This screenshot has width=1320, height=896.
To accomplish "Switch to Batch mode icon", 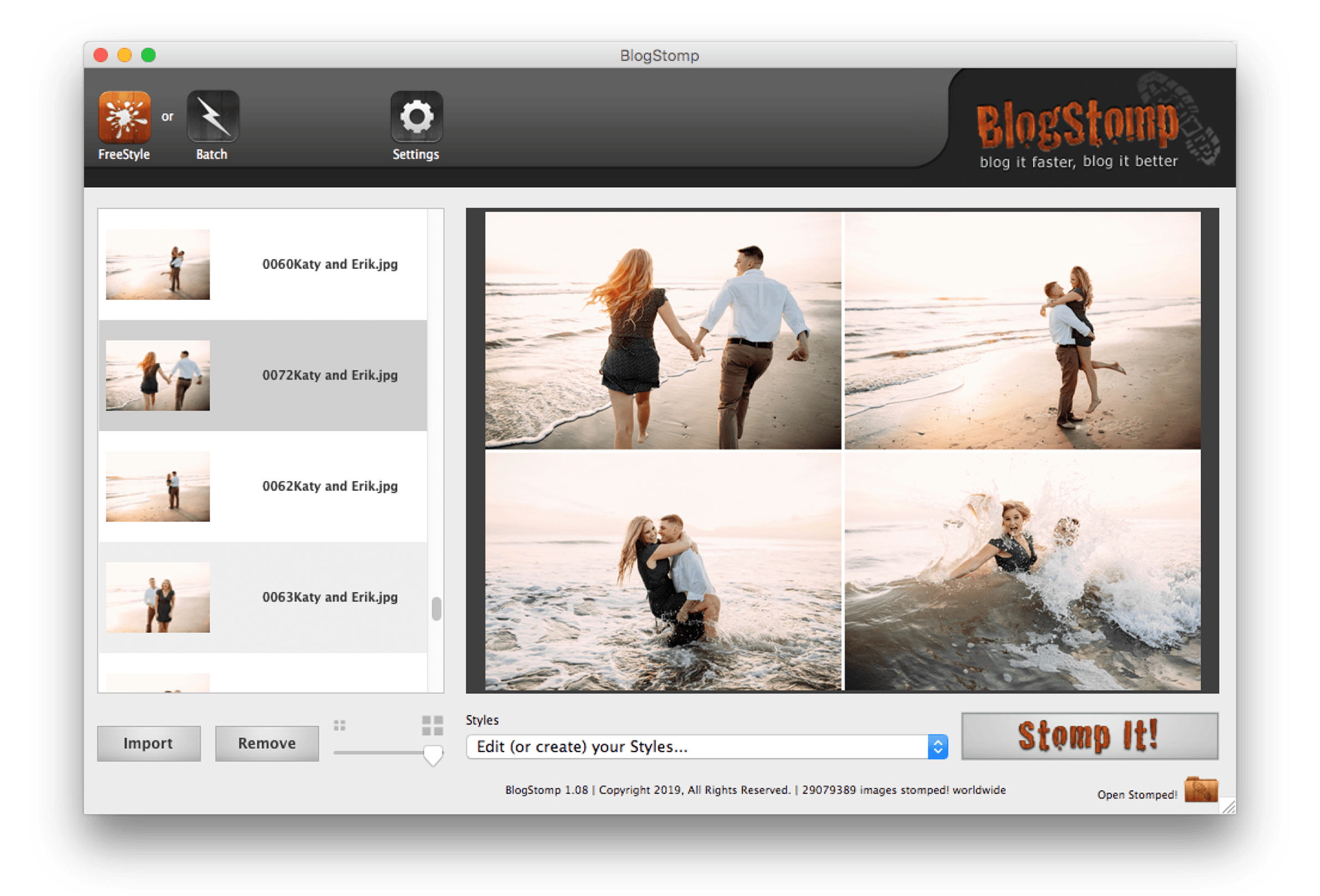I will (213, 116).
